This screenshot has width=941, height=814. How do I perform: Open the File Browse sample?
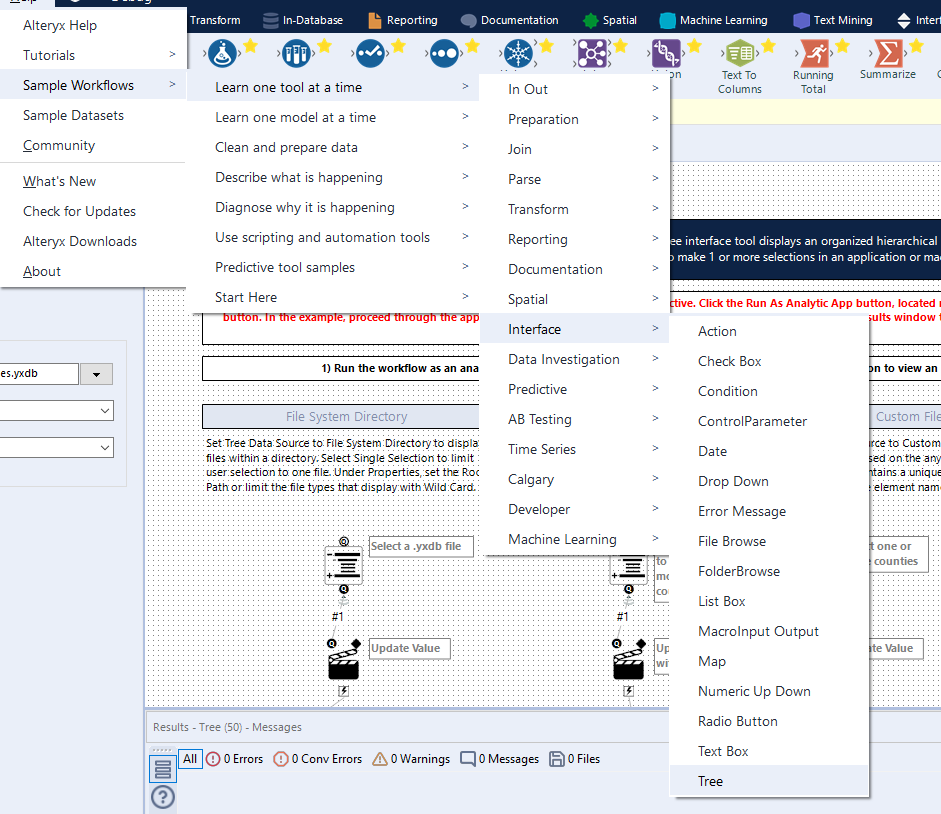[x=769, y=541]
